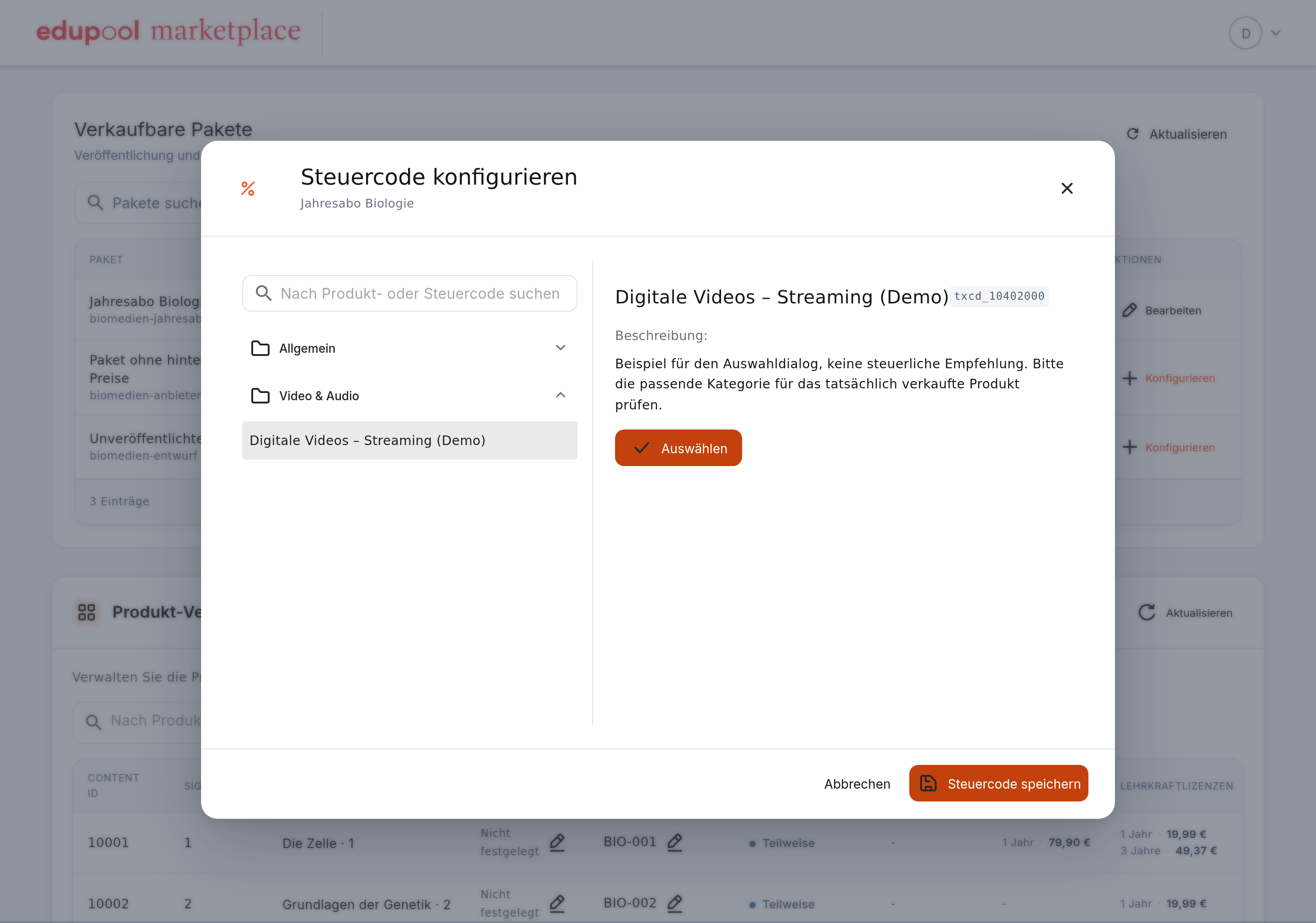
Task: Click the Nach Produkt search field in background
Action: (137, 722)
